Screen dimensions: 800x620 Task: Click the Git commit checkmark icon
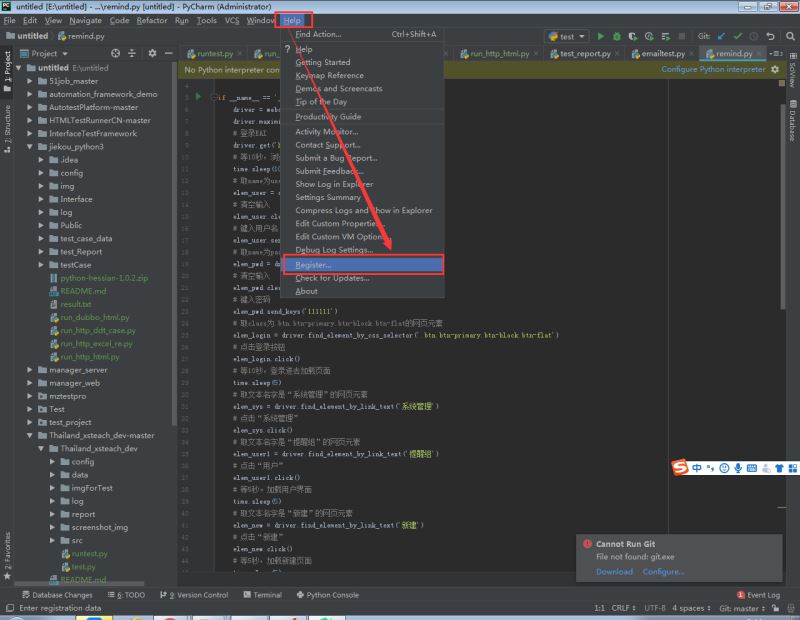coord(738,36)
